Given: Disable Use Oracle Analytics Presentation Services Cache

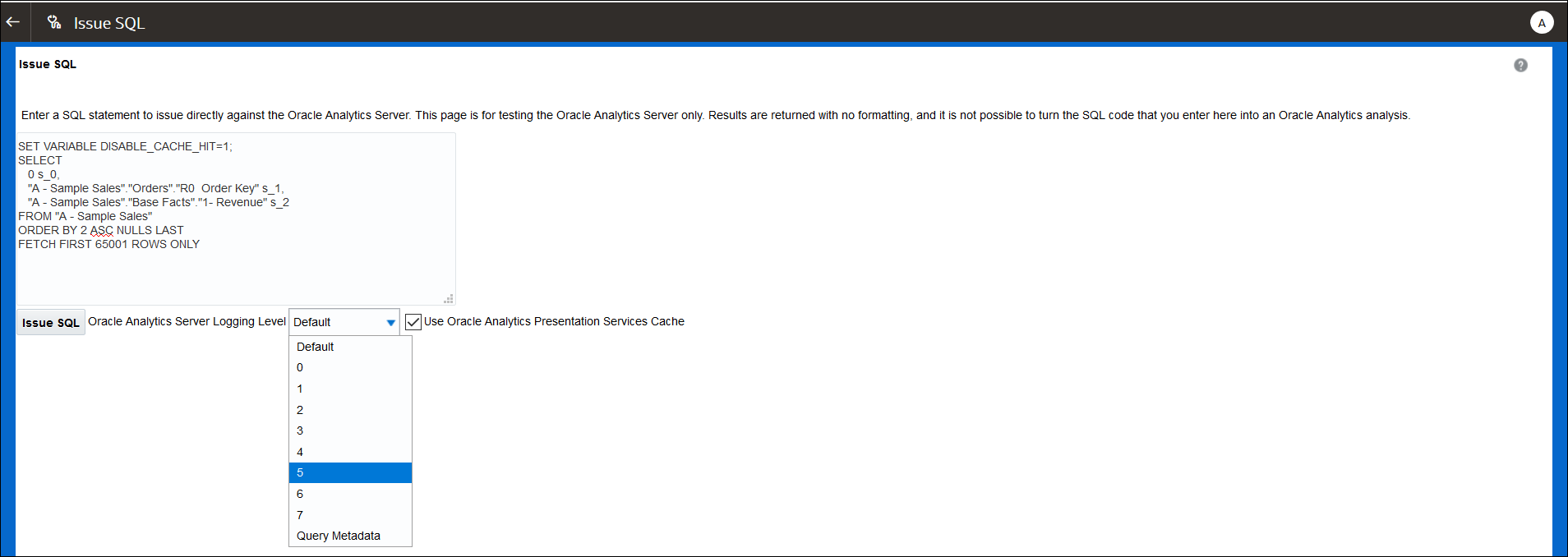Looking at the screenshot, I should pyautogui.click(x=413, y=321).
